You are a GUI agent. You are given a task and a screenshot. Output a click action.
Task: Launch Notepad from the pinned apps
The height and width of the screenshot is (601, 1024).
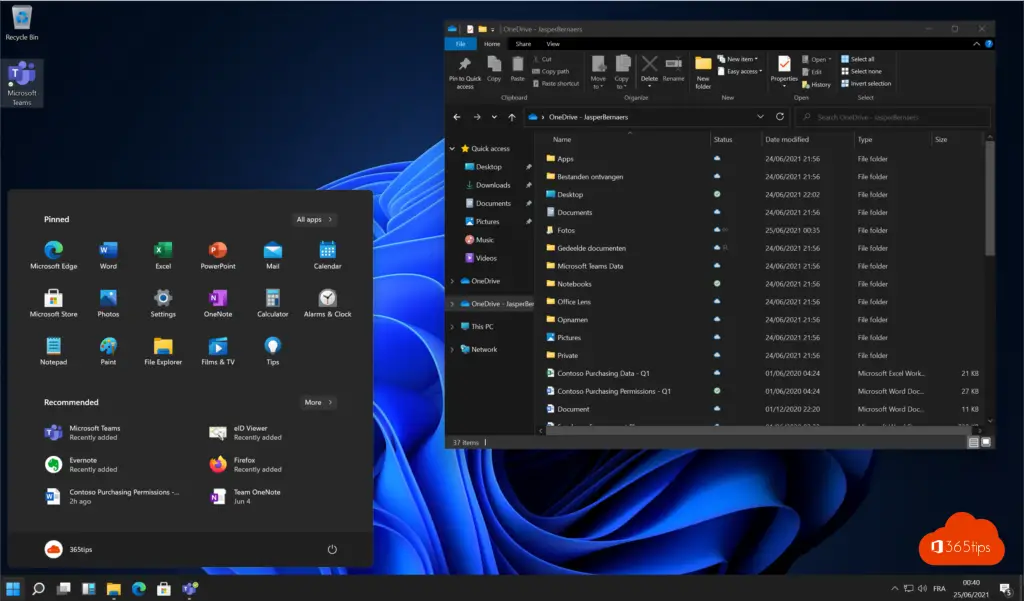tap(54, 351)
